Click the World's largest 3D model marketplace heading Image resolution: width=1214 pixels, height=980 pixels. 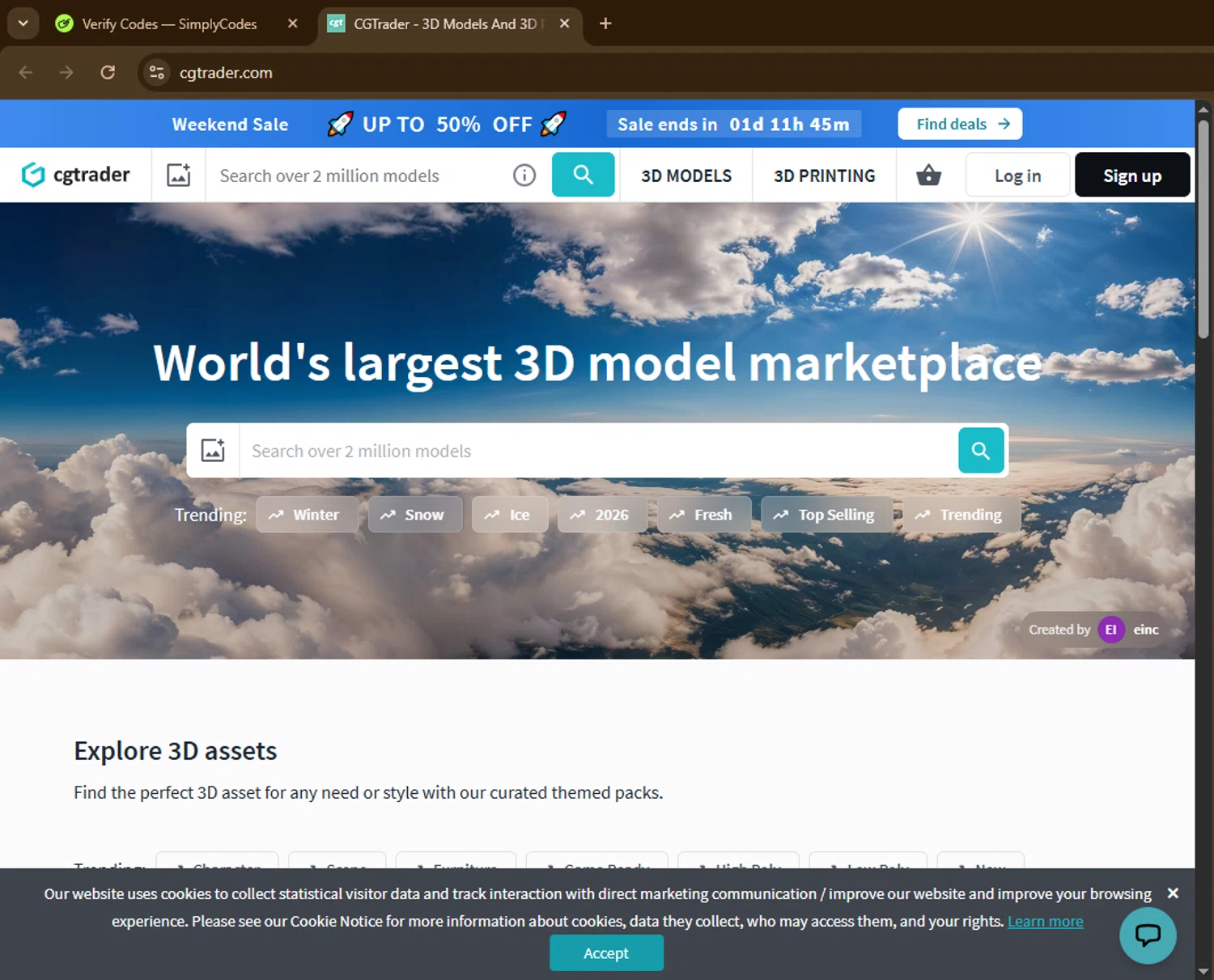[597, 363]
